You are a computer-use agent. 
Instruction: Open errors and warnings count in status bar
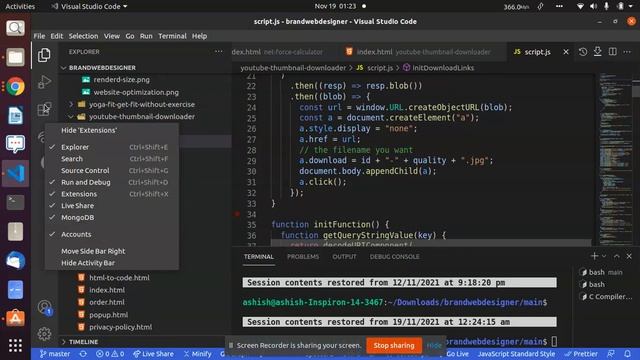[x=110, y=354]
